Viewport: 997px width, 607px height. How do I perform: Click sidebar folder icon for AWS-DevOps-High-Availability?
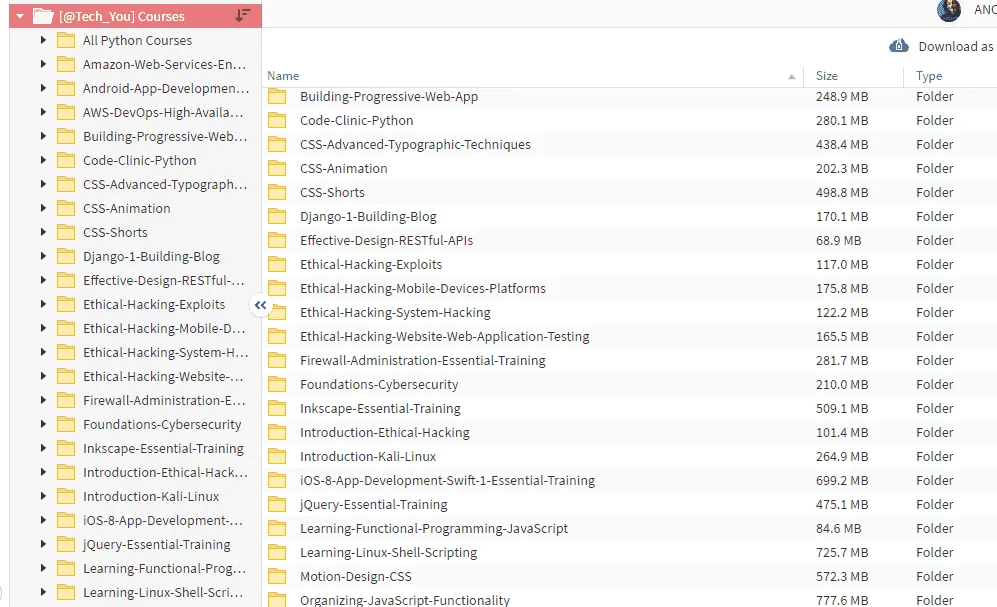[66, 113]
